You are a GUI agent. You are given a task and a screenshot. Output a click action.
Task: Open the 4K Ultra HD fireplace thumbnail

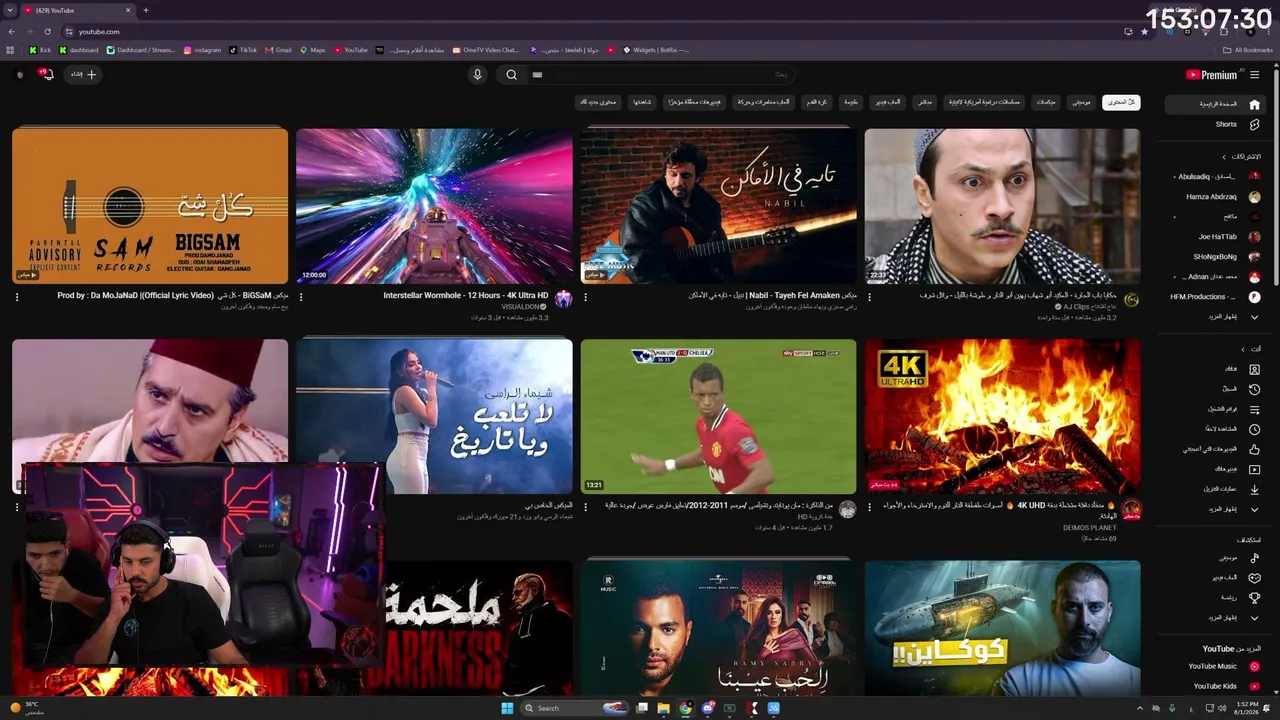pos(1002,416)
